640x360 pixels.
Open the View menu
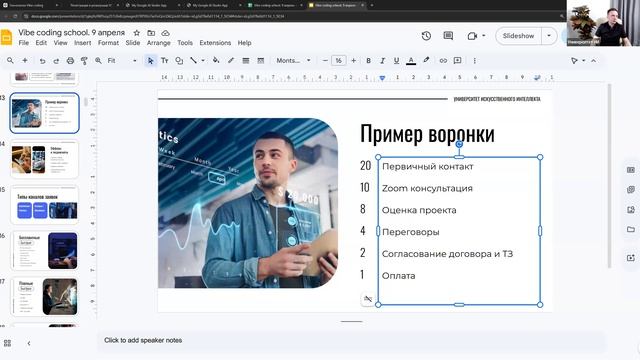(60, 43)
